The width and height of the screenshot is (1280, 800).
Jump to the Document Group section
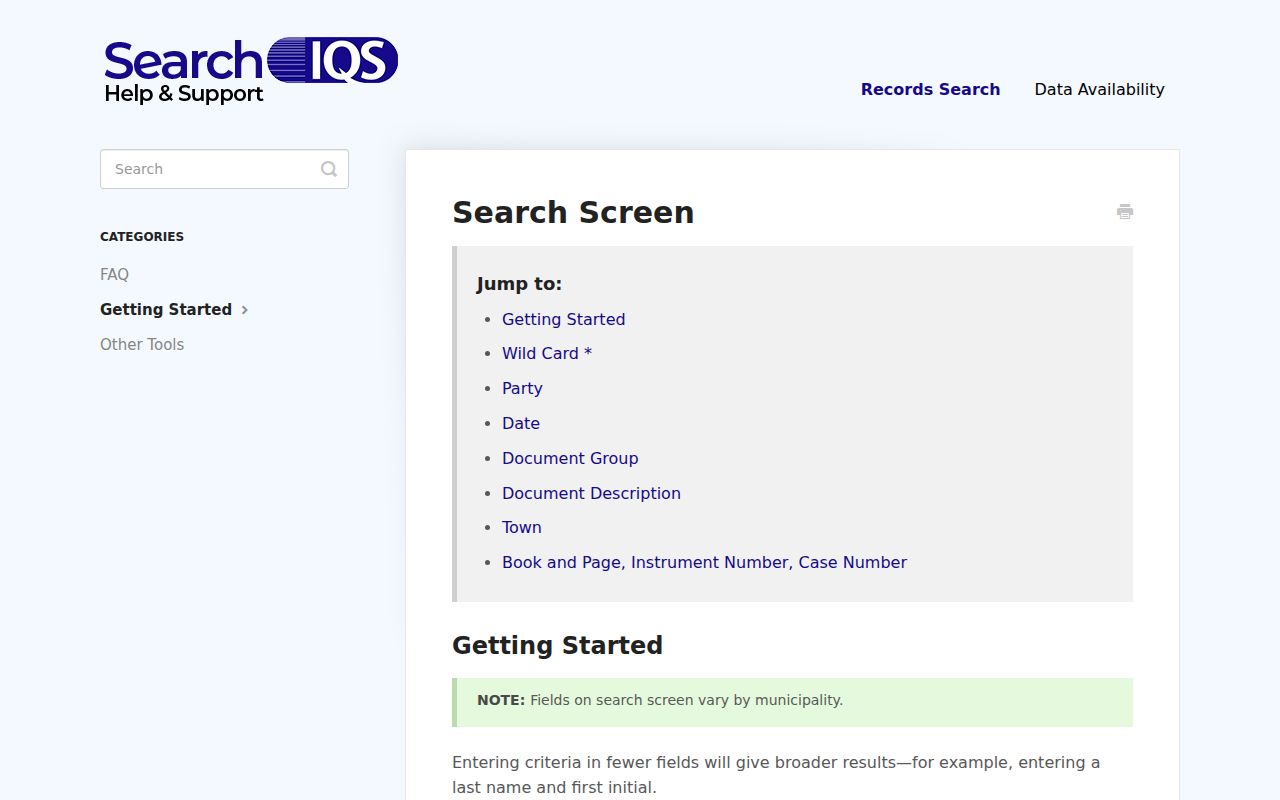(570, 458)
